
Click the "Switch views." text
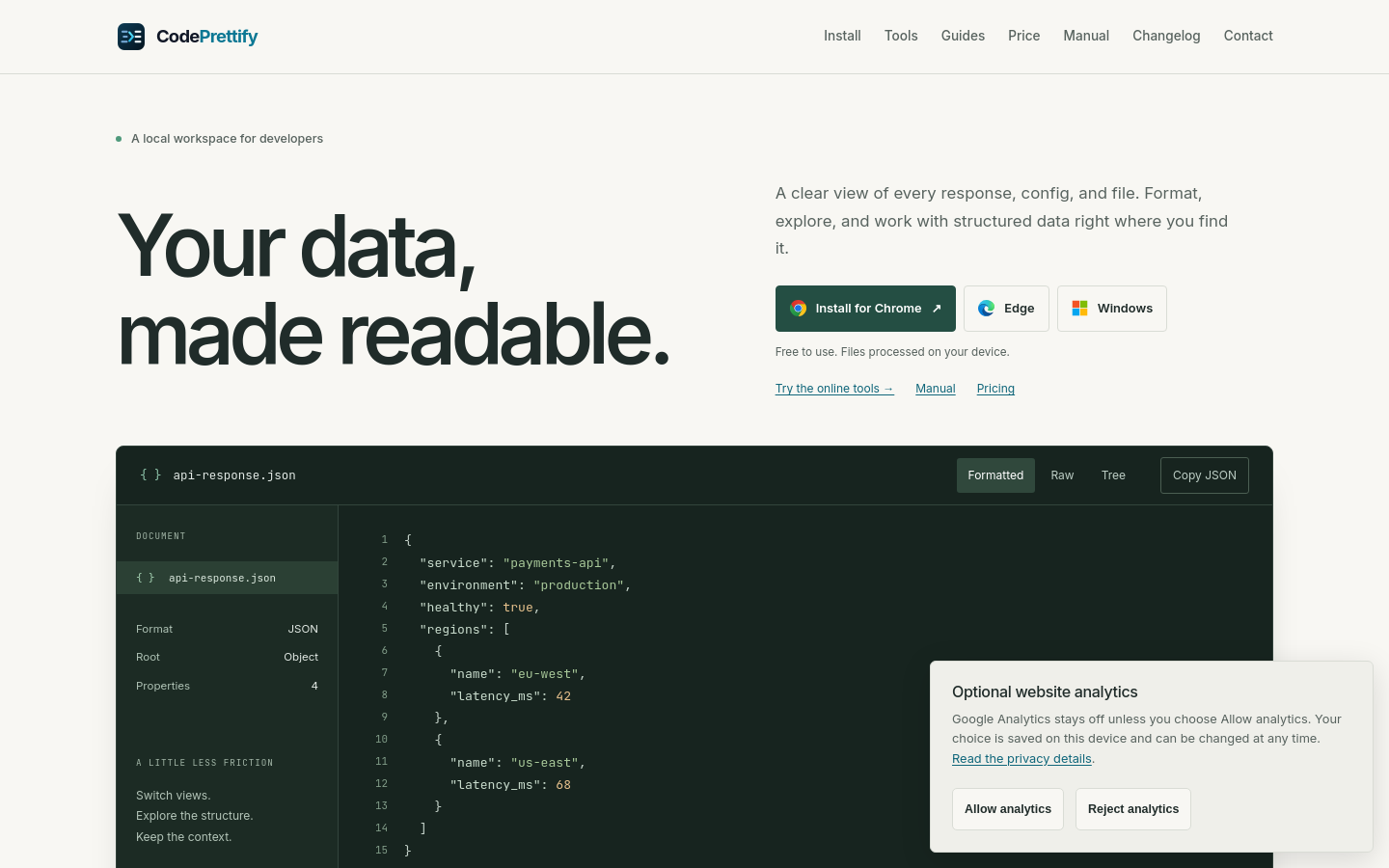pos(174,796)
